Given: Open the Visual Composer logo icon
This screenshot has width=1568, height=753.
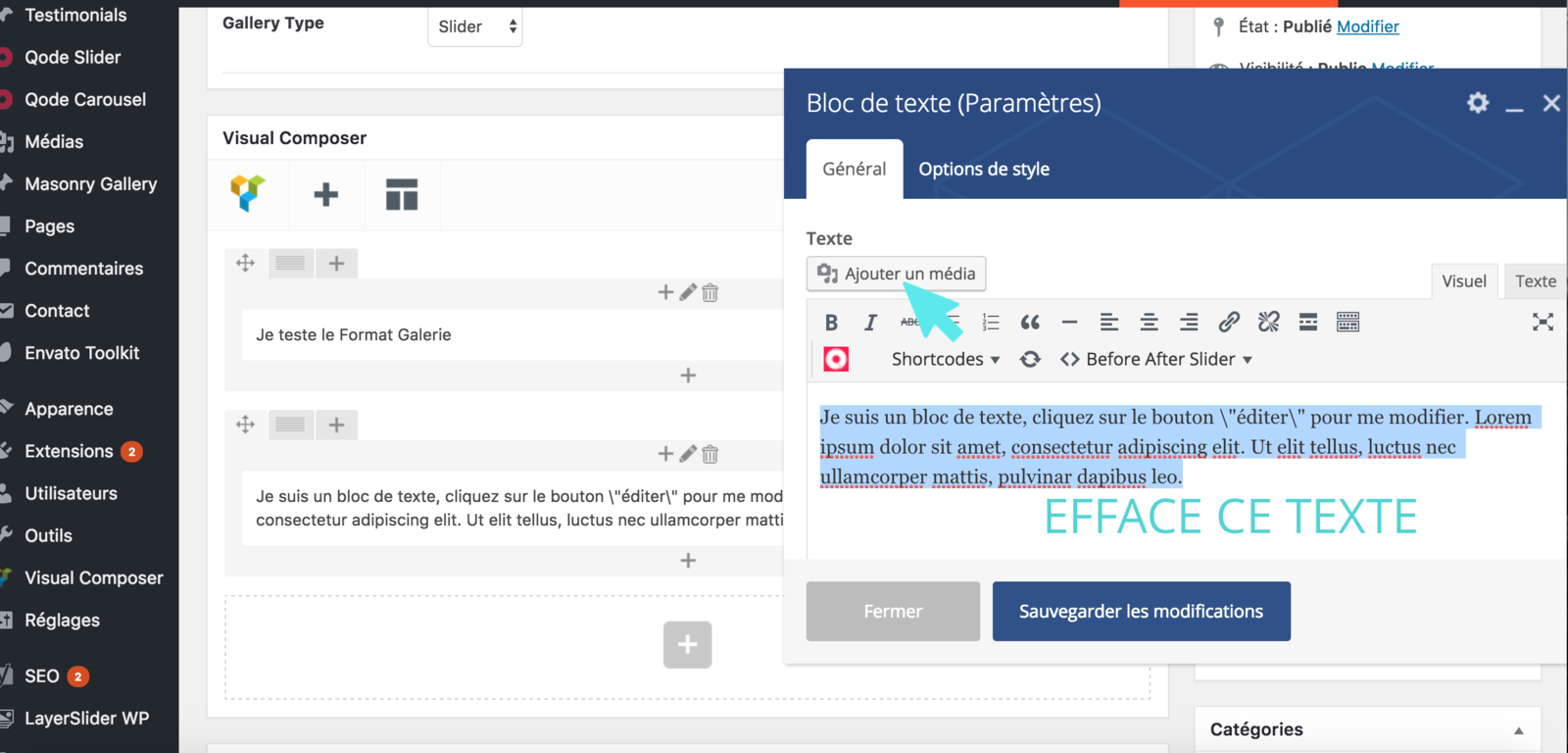Looking at the screenshot, I should [248, 194].
